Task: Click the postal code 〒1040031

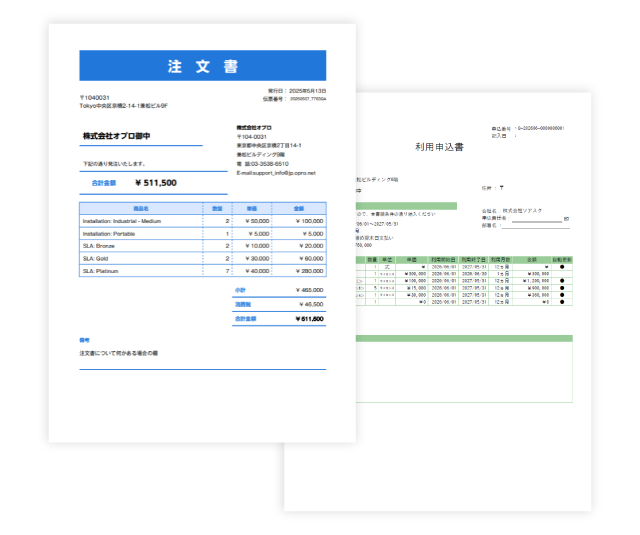Action: pyautogui.click(x=94, y=98)
